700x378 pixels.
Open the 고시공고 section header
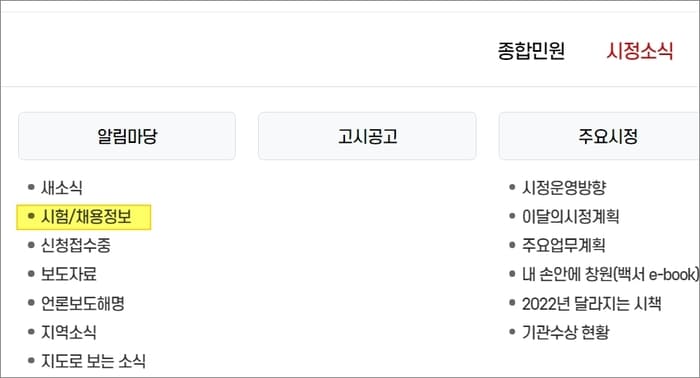[367, 136]
